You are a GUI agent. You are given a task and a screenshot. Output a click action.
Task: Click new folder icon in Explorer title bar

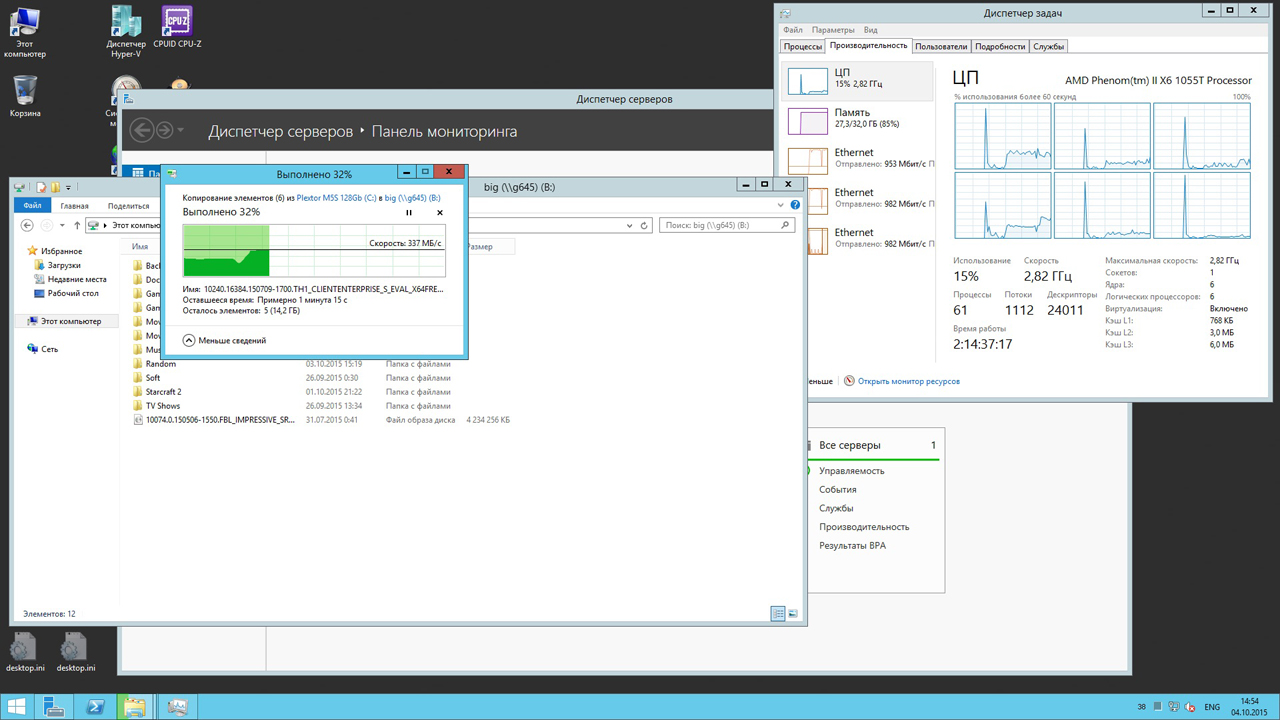point(56,187)
